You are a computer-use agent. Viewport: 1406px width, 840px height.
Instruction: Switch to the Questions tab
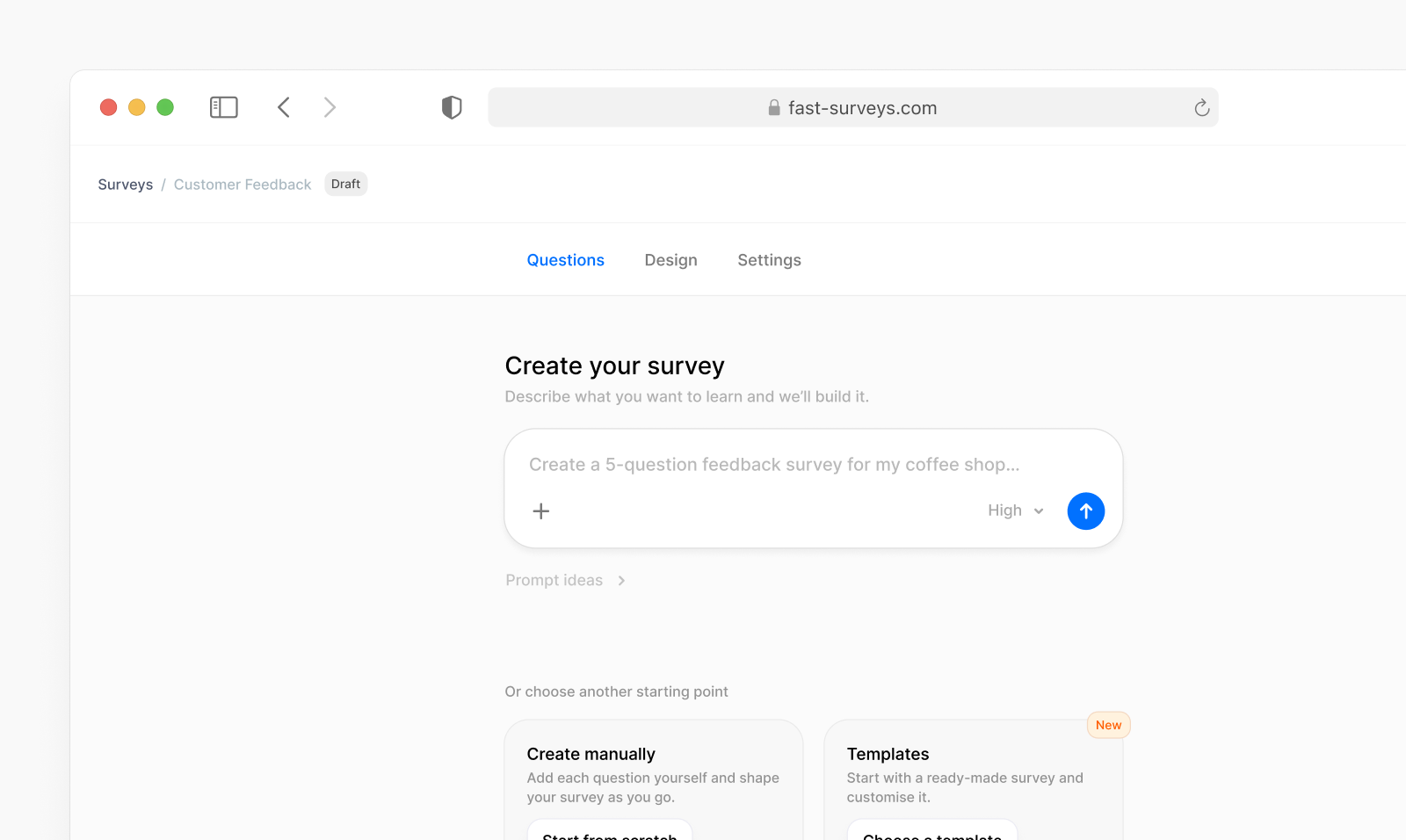tap(566, 260)
